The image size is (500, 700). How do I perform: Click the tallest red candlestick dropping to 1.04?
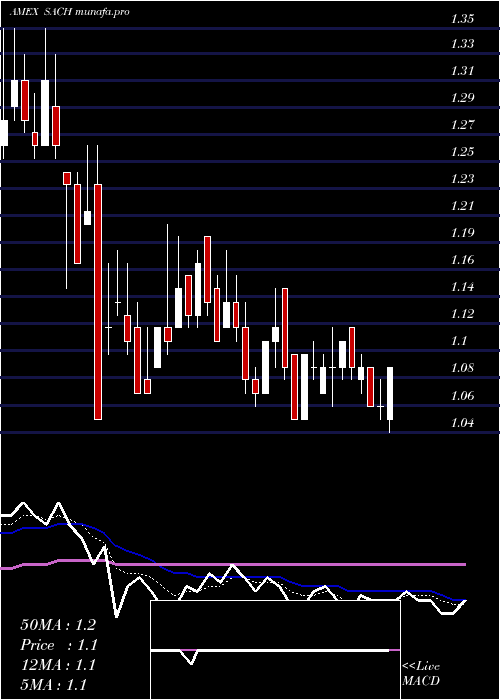click(x=98, y=302)
